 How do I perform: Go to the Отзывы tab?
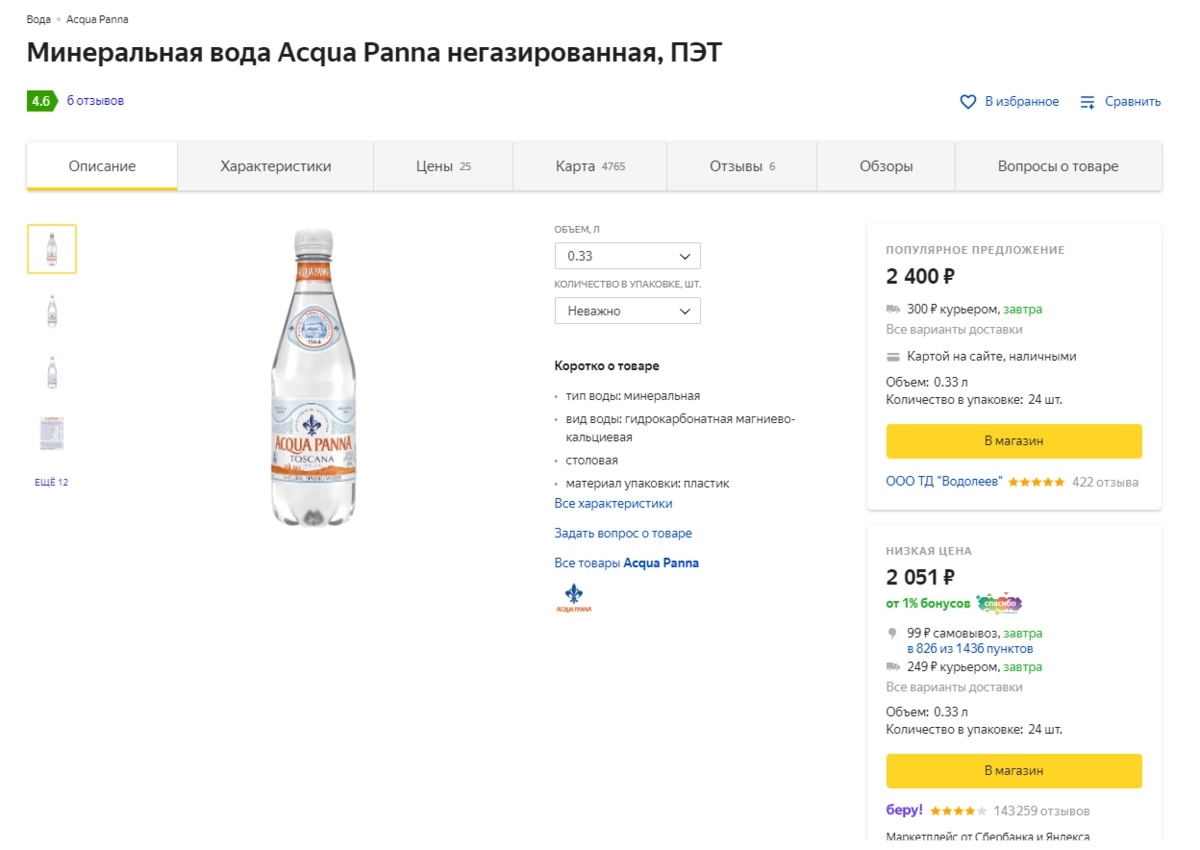click(x=741, y=166)
